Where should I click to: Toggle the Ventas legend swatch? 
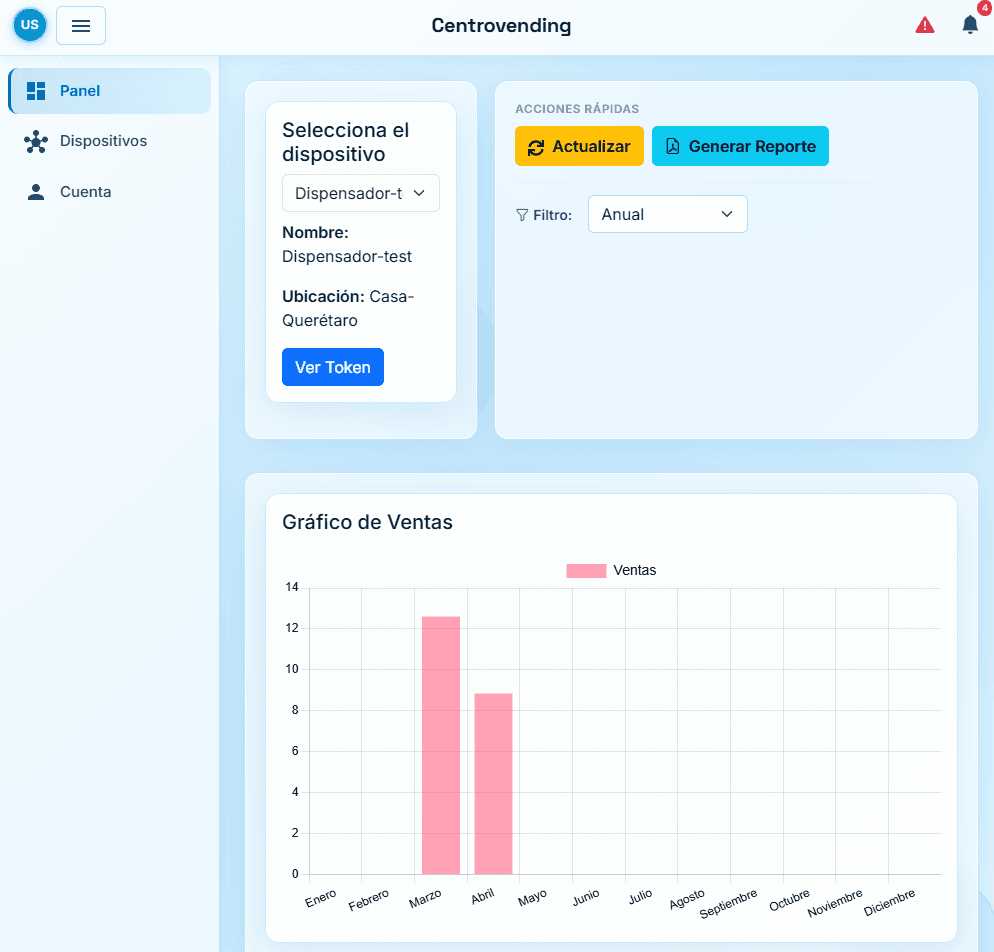click(586, 570)
